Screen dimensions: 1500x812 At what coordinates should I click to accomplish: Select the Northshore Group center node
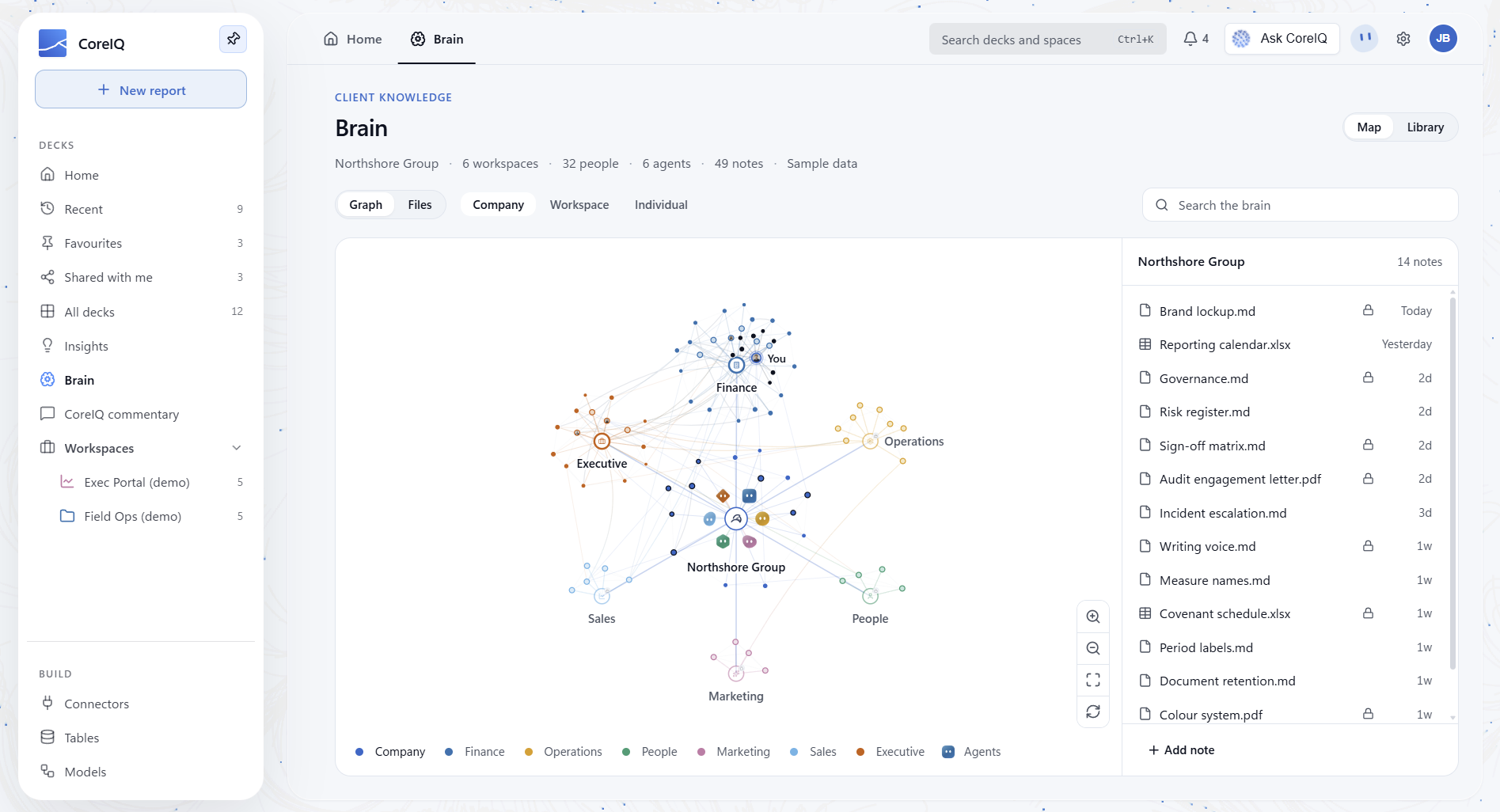736,519
